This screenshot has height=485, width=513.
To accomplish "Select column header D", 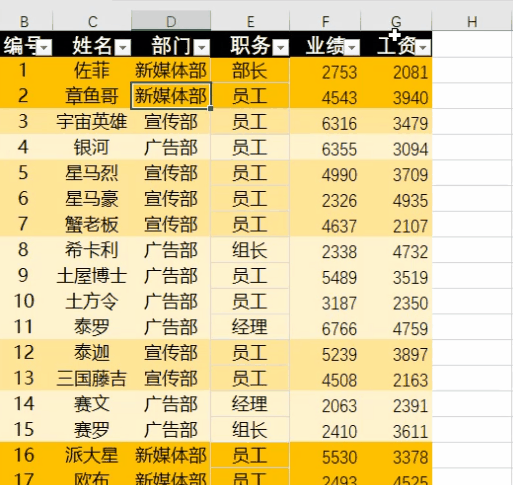I will click(171, 21).
